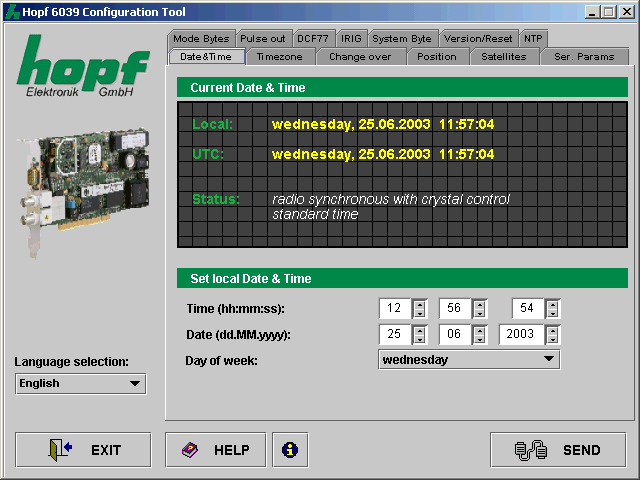Click the EXIT button
The image size is (640, 480).
(83, 450)
